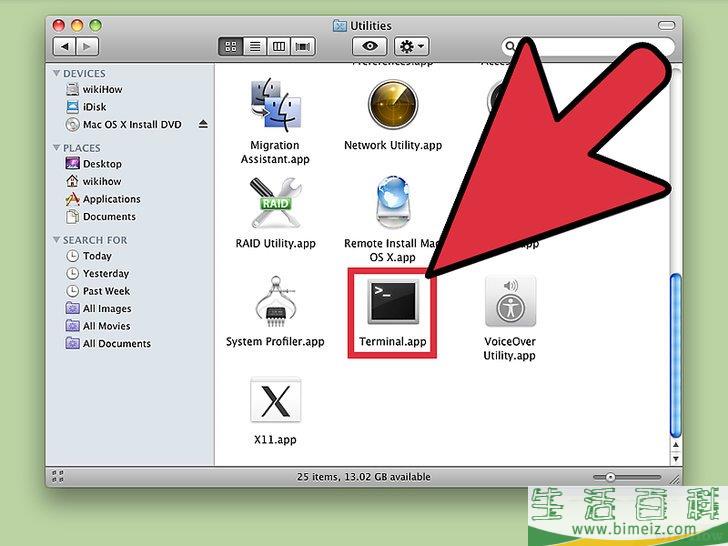Launch X11.app

(275, 402)
